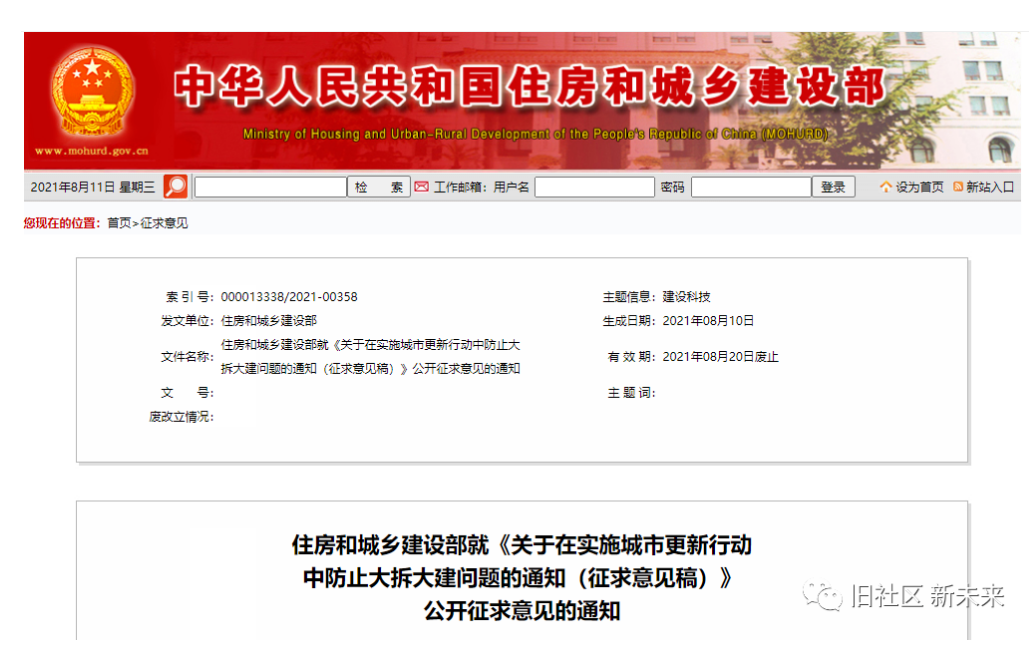This screenshot has width=1029, height=671.
Task: Open the 新站入口 link
Action: (989, 187)
